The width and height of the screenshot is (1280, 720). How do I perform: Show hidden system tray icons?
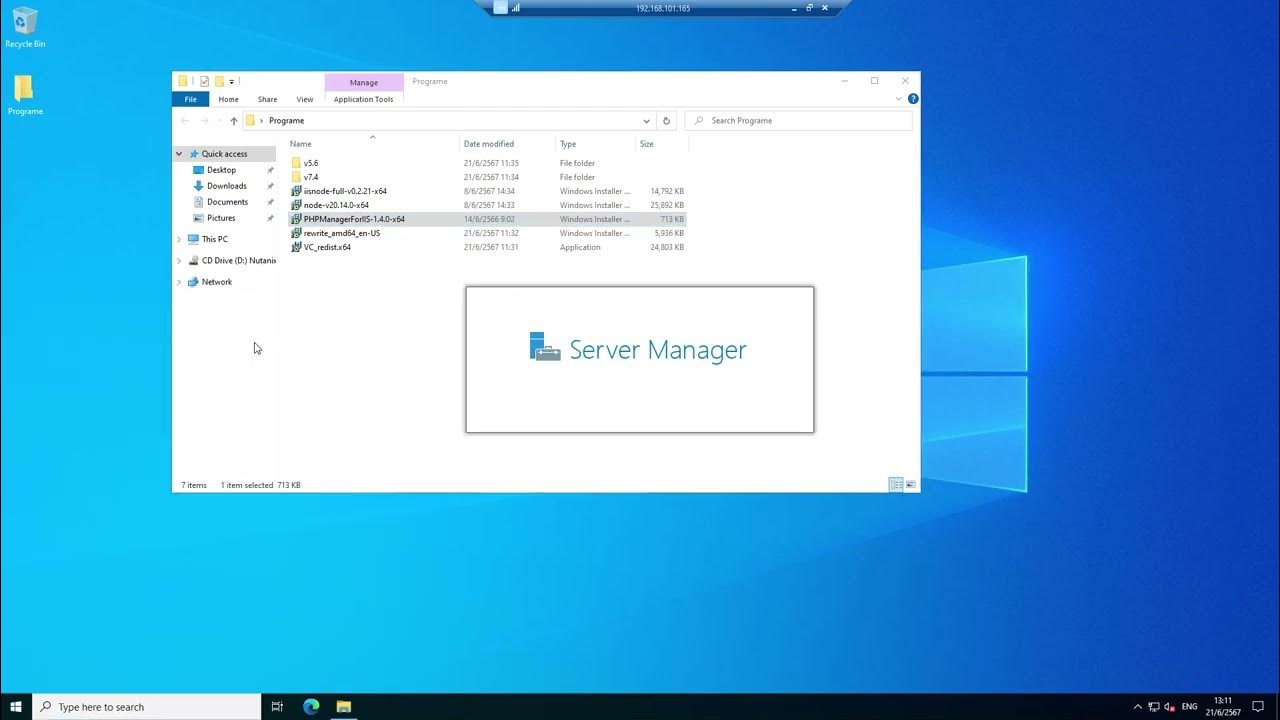pyautogui.click(x=1138, y=707)
